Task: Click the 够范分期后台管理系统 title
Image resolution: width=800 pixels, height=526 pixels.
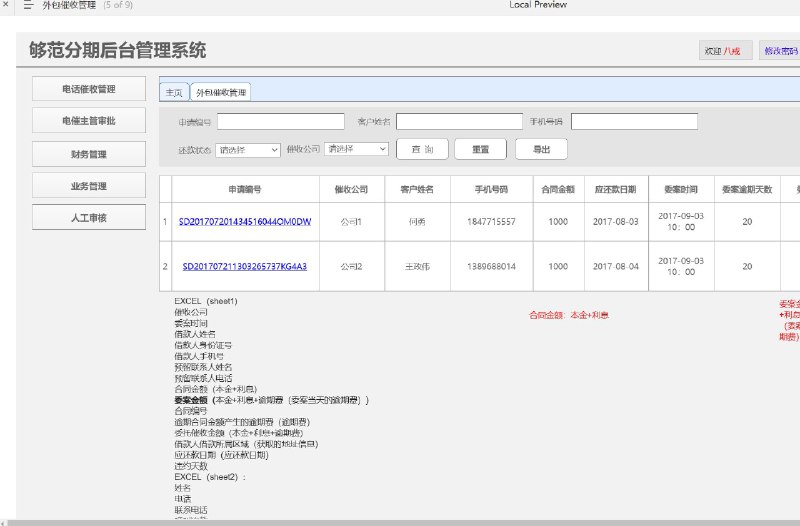Action: point(118,50)
